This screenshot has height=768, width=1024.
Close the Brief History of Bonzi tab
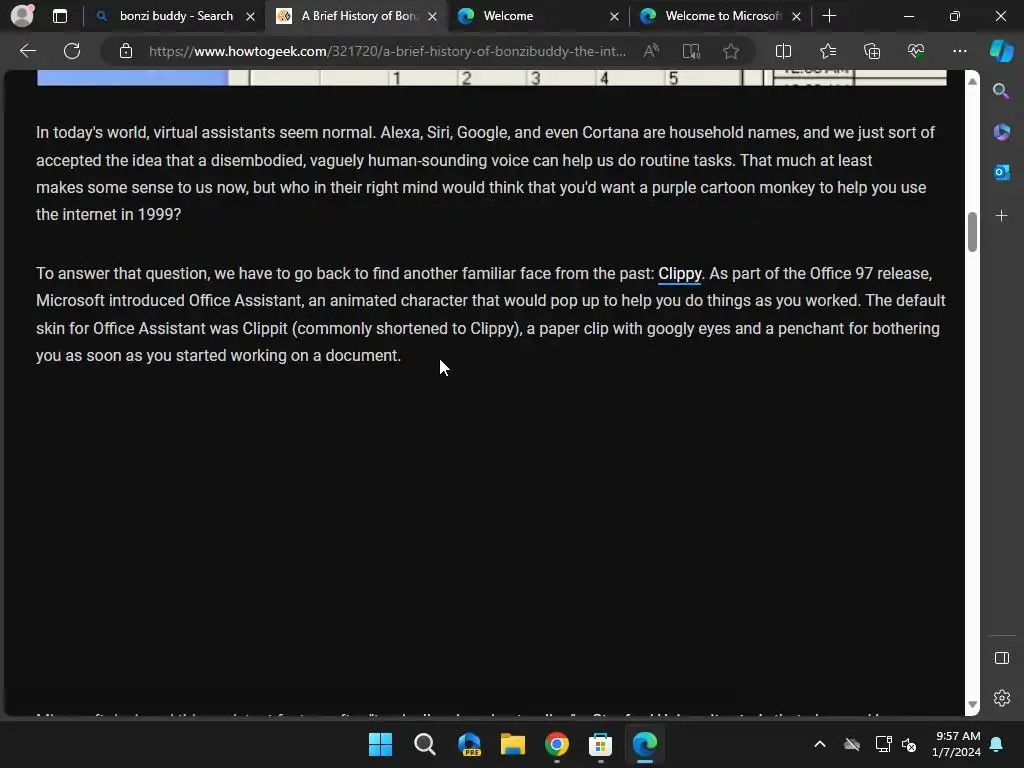point(432,17)
